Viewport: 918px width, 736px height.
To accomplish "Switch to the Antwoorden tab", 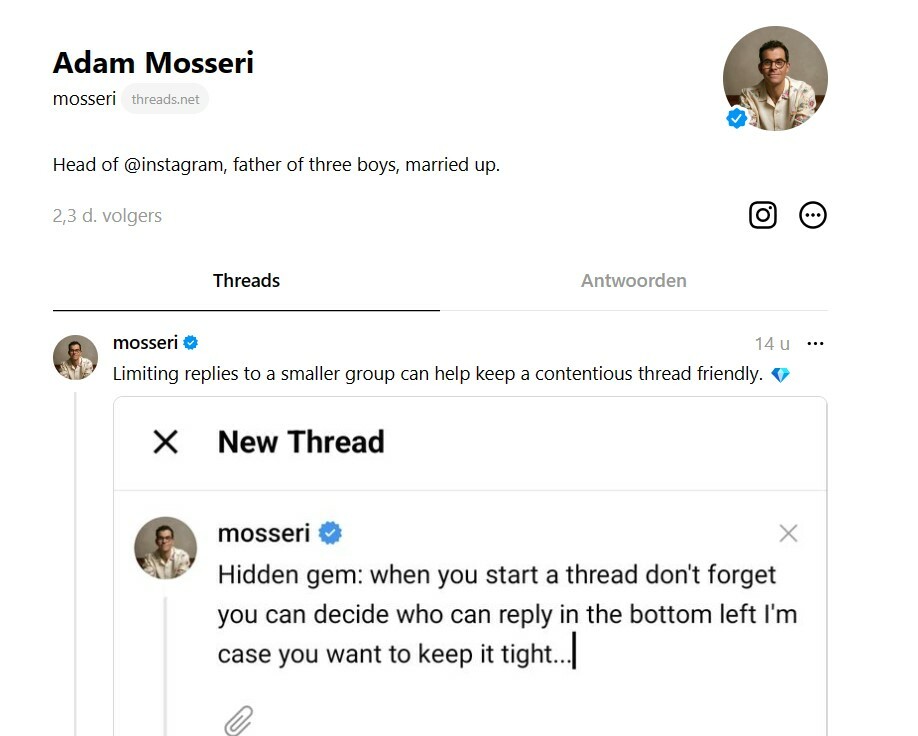I will coord(633,281).
